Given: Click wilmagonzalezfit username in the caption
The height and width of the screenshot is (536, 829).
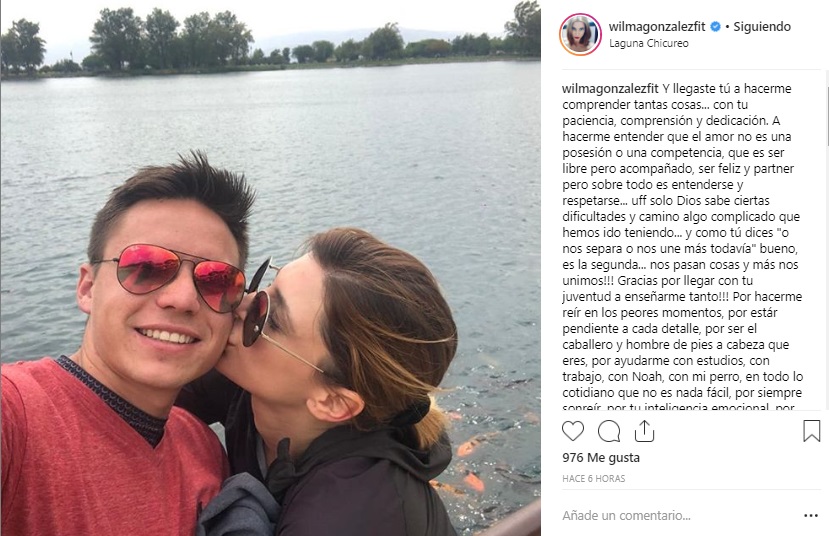Looking at the screenshot, I should [x=610, y=89].
